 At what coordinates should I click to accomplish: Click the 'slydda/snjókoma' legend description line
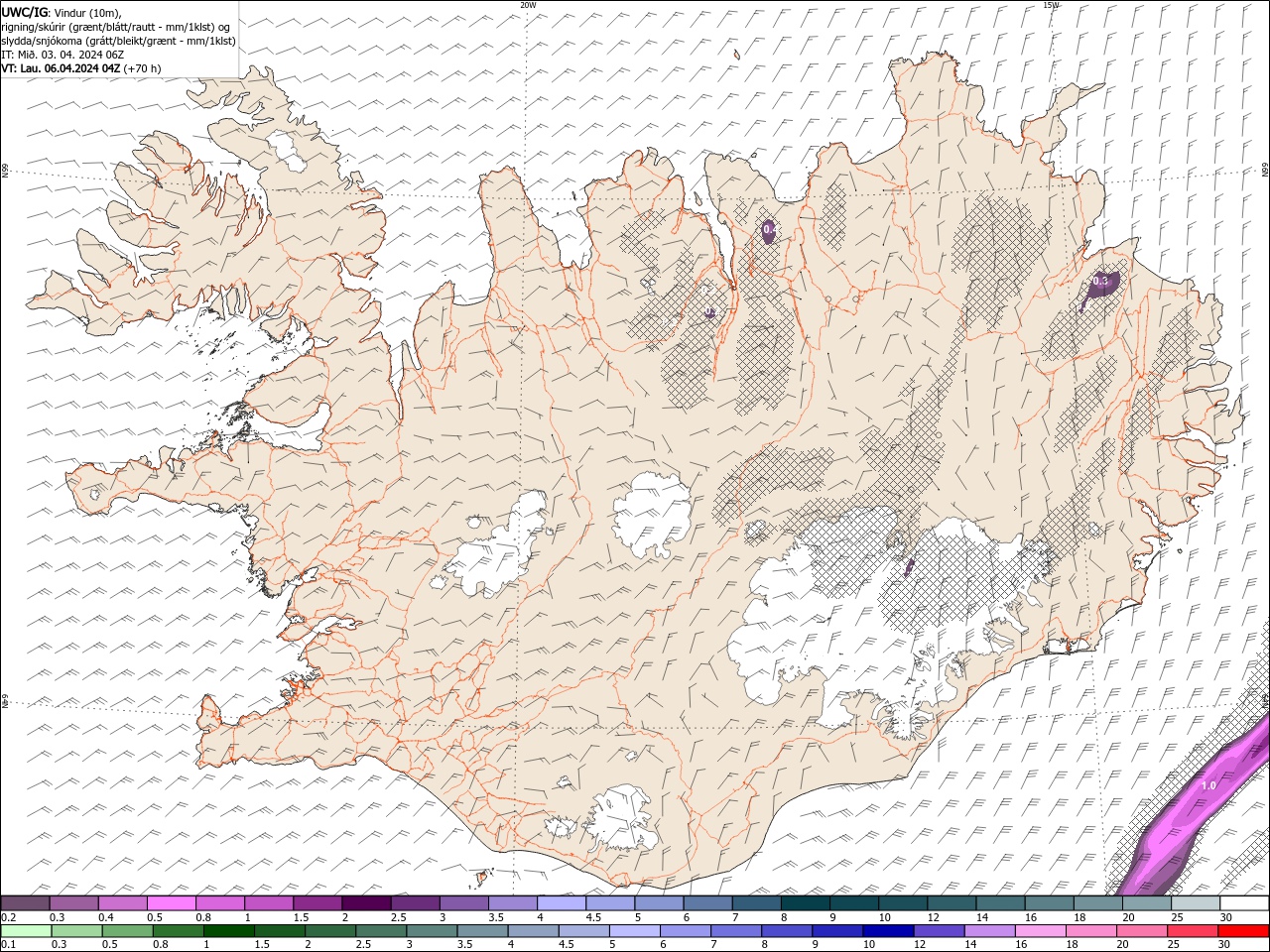click(x=119, y=41)
